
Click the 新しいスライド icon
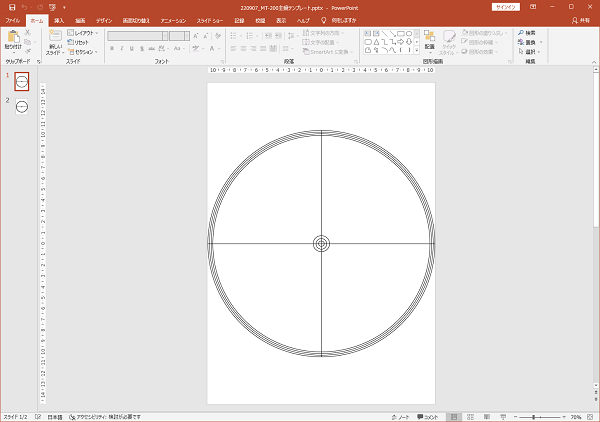[x=55, y=36]
